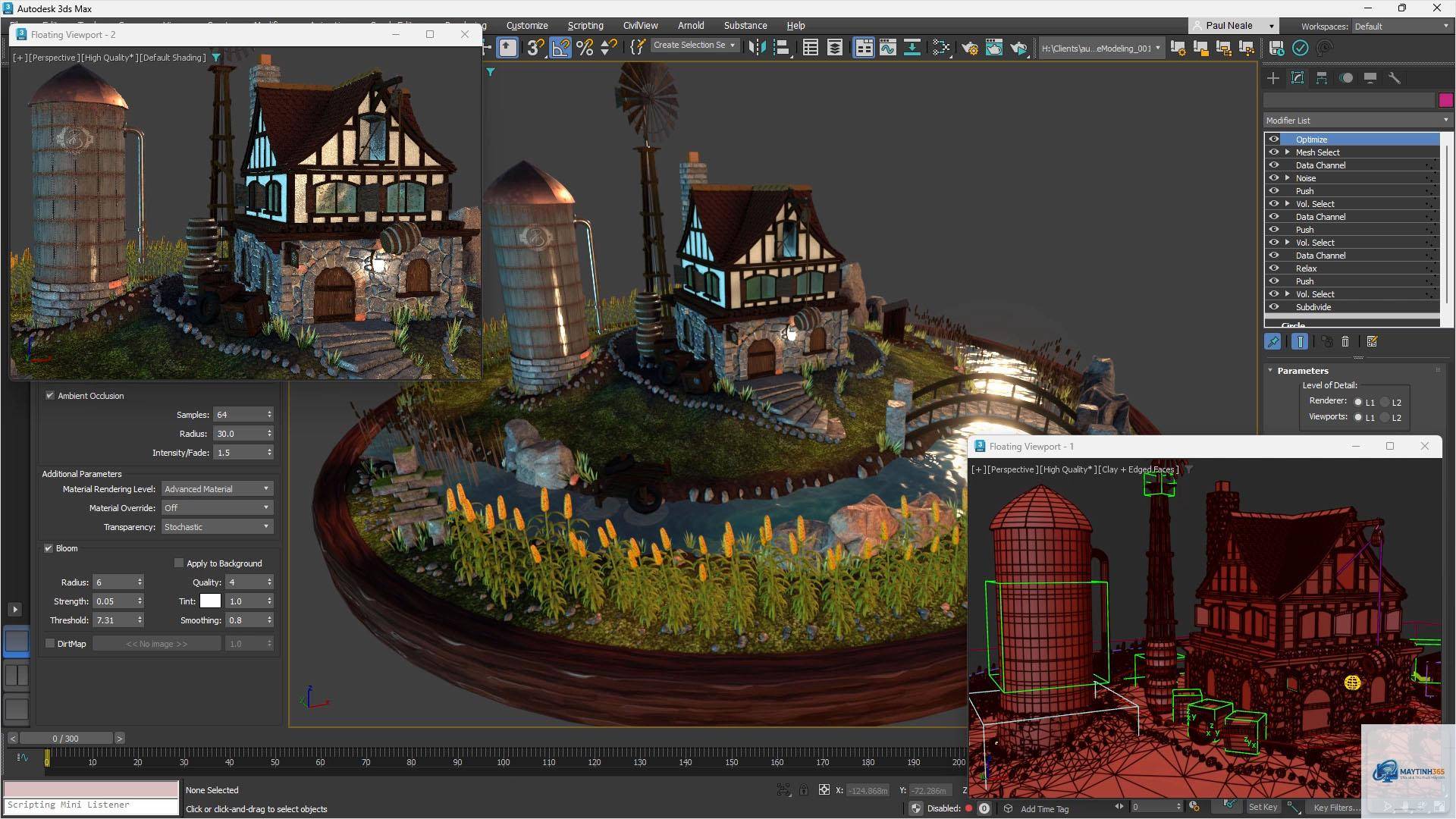Select Renderer L2 radio button
This screenshot has width=1456, height=819.
[x=1385, y=403]
